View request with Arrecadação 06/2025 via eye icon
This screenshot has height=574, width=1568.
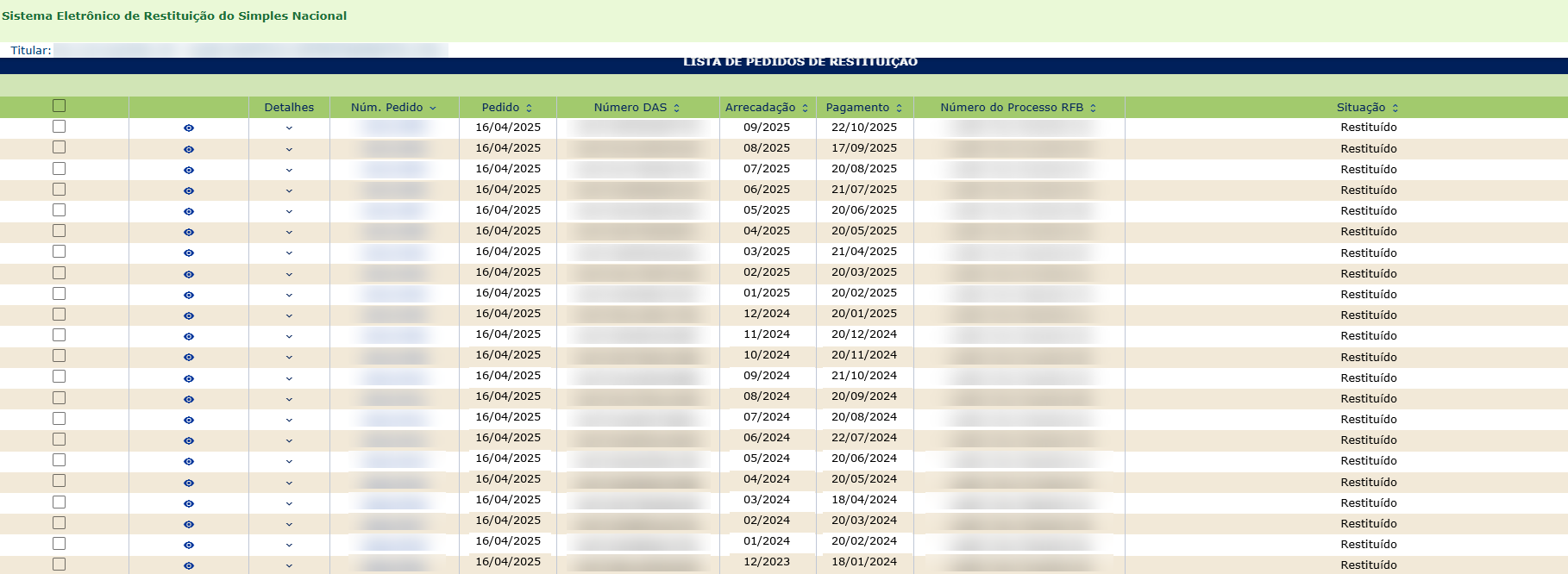189,190
